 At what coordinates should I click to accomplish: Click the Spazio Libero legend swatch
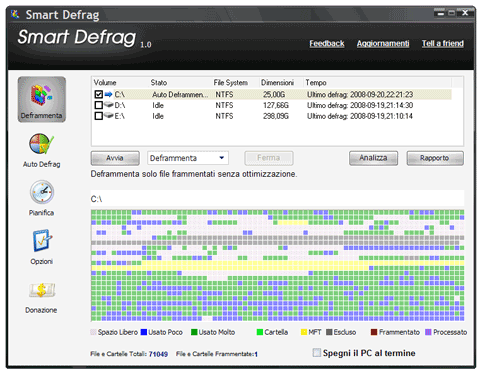(x=93, y=332)
